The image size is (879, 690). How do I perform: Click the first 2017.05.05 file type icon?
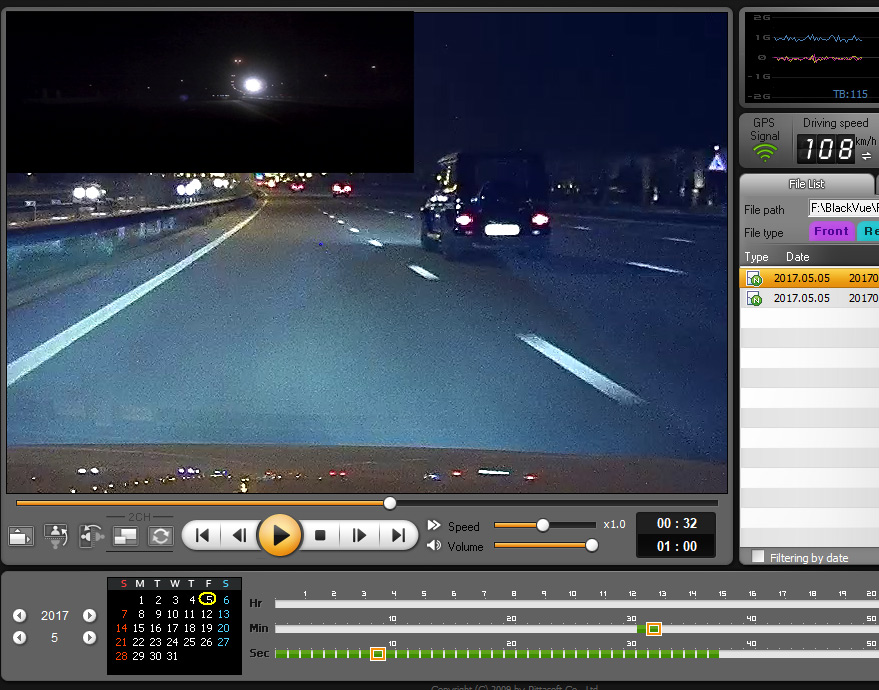[x=754, y=278]
